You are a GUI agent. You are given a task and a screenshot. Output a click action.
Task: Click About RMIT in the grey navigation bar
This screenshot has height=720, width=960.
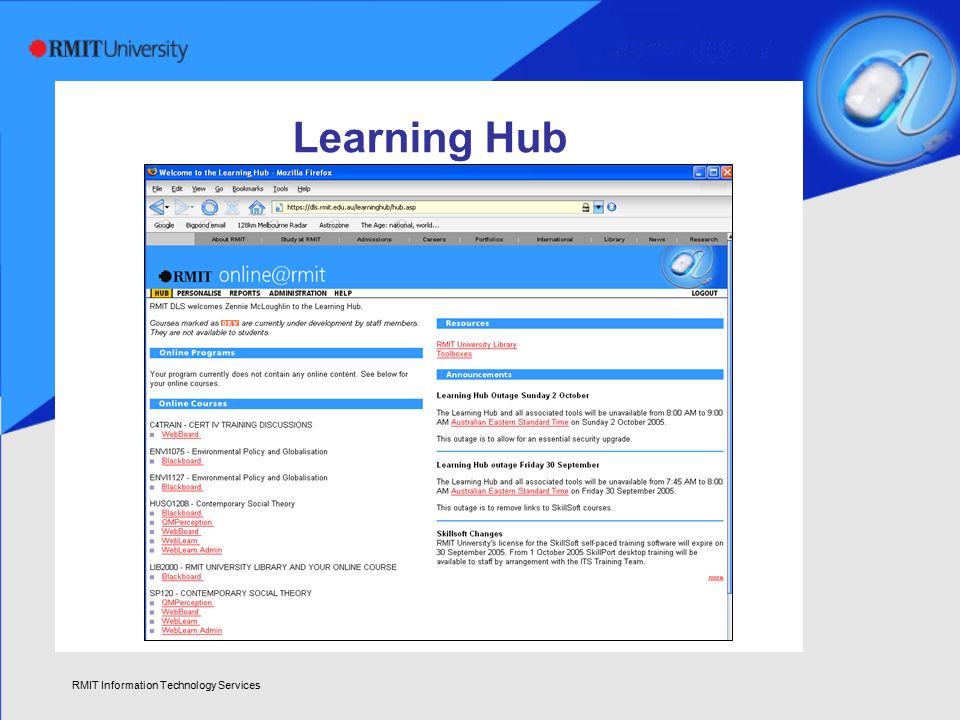tap(228, 239)
